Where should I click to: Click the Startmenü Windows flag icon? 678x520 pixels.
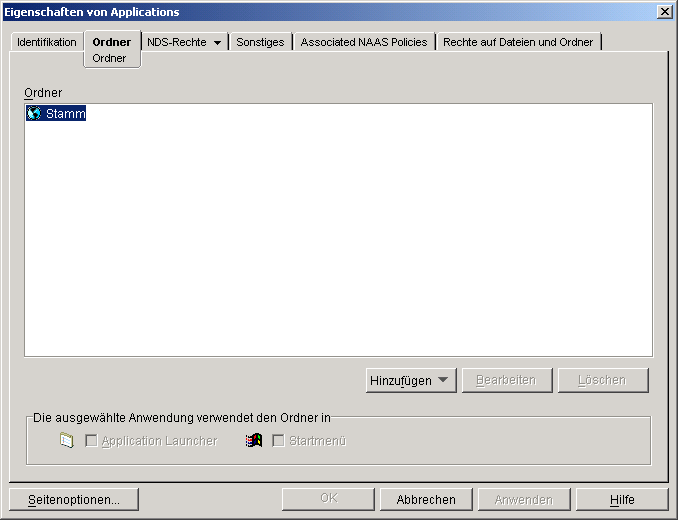click(254, 440)
